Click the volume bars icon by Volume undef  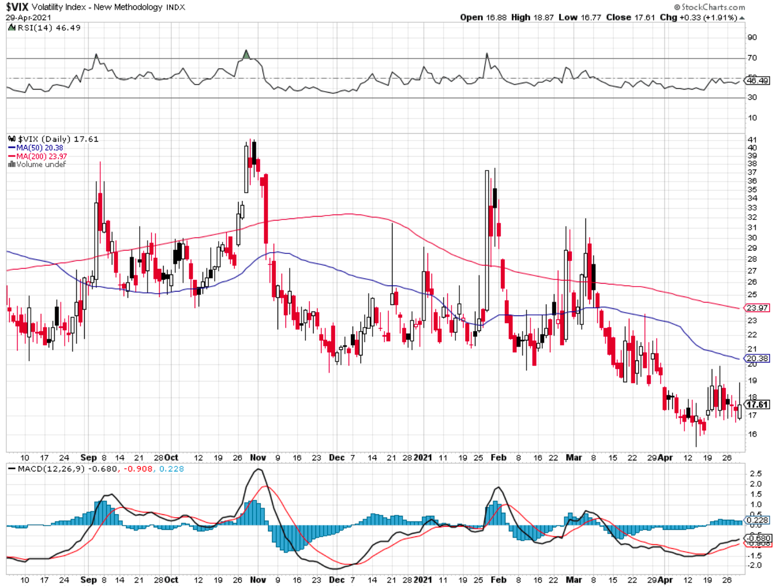[x=10, y=166]
